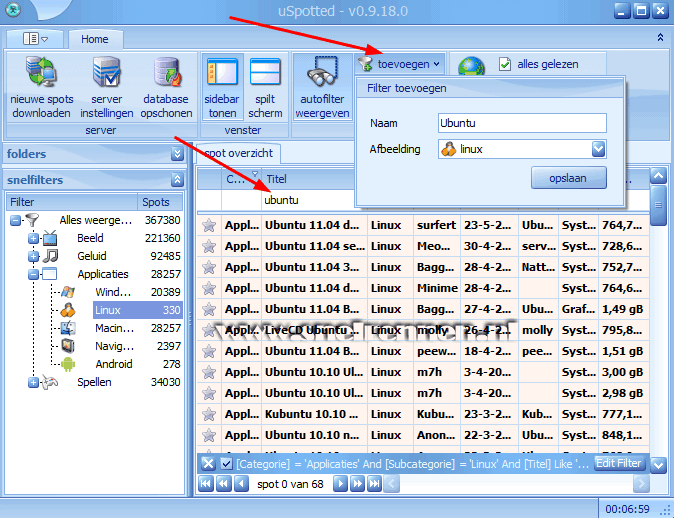The height and width of the screenshot is (518, 674).
Task: Click the Edit Filter button
Action: point(619,463)
